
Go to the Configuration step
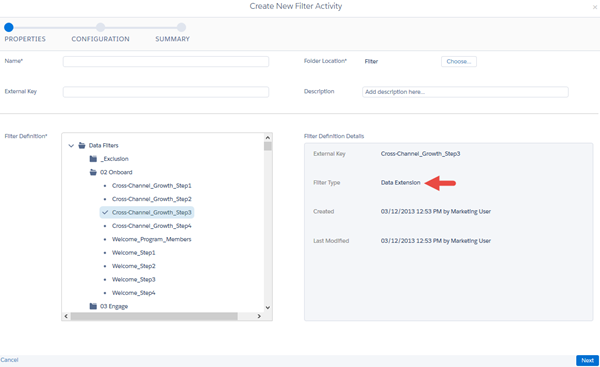(x=100, y=39)
